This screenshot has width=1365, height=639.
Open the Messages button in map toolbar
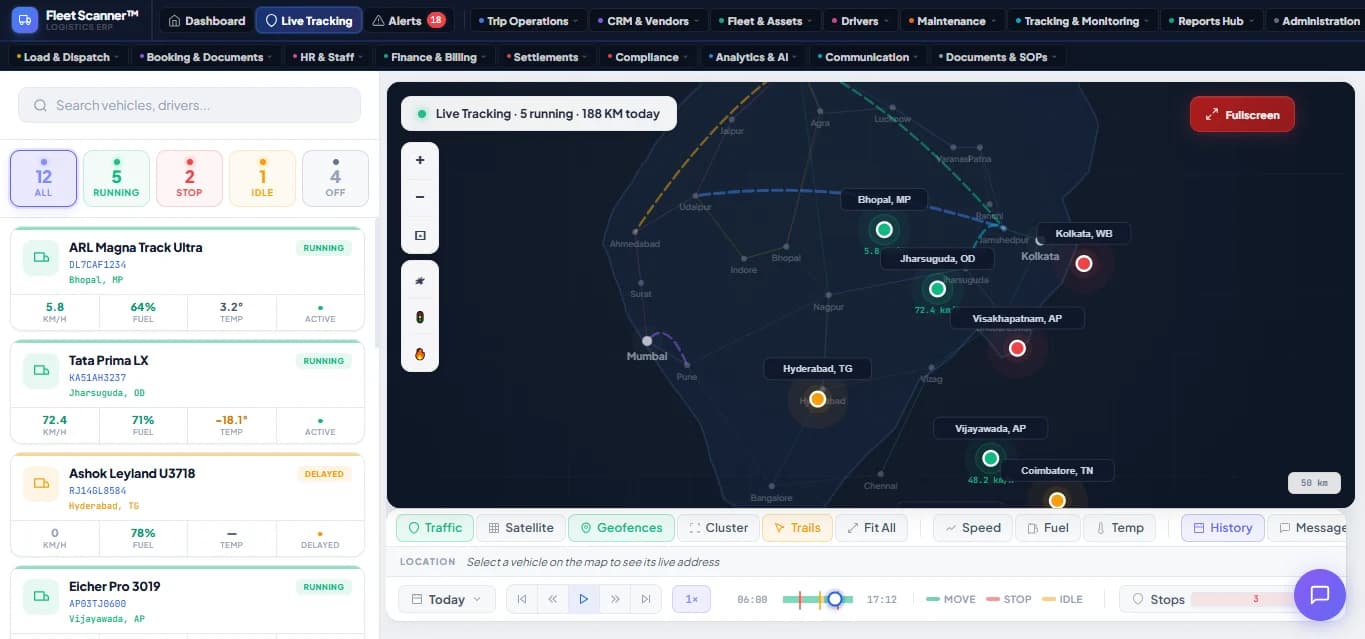[1308, 528]
